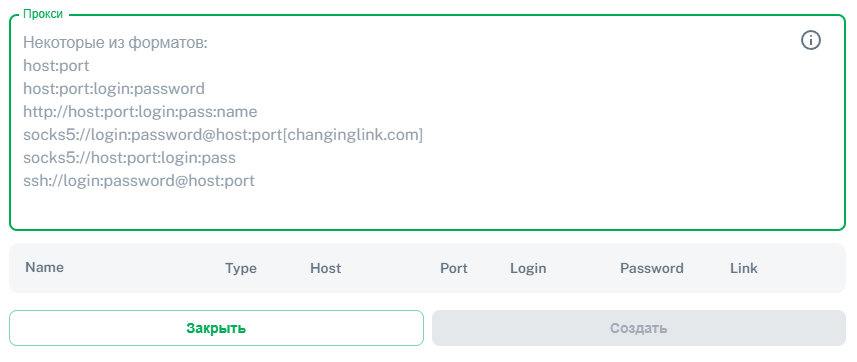
Task: Click the greyed-out Создать button
Action: click(x=639, y=328)
